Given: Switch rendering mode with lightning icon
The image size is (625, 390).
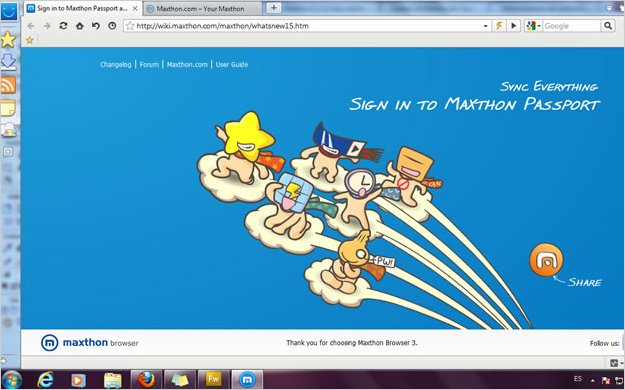Looking at the screenshot, I should point(499,26).
